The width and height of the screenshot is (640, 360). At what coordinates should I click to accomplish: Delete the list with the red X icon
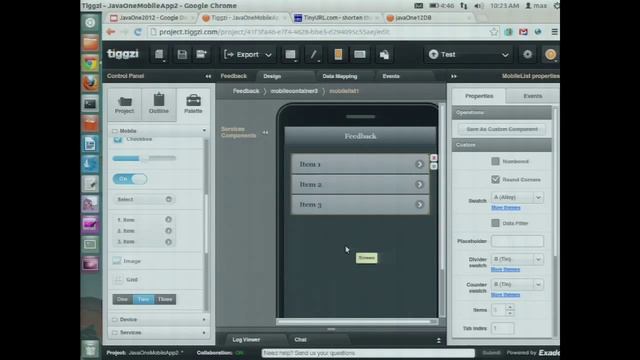[433, 158]
